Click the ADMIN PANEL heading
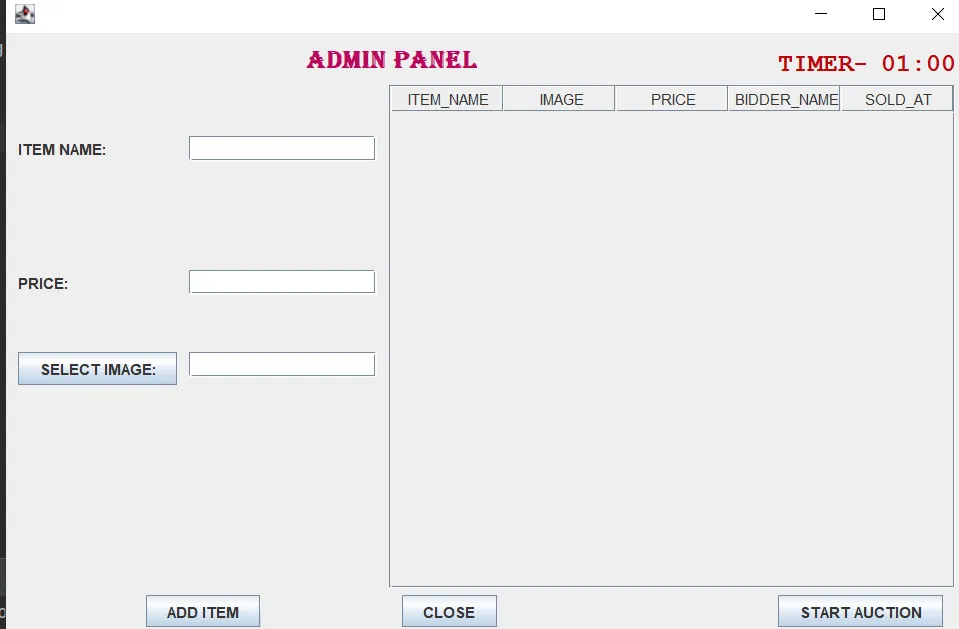The height and width of the screenshot is (629, 959). pos(391,60)
